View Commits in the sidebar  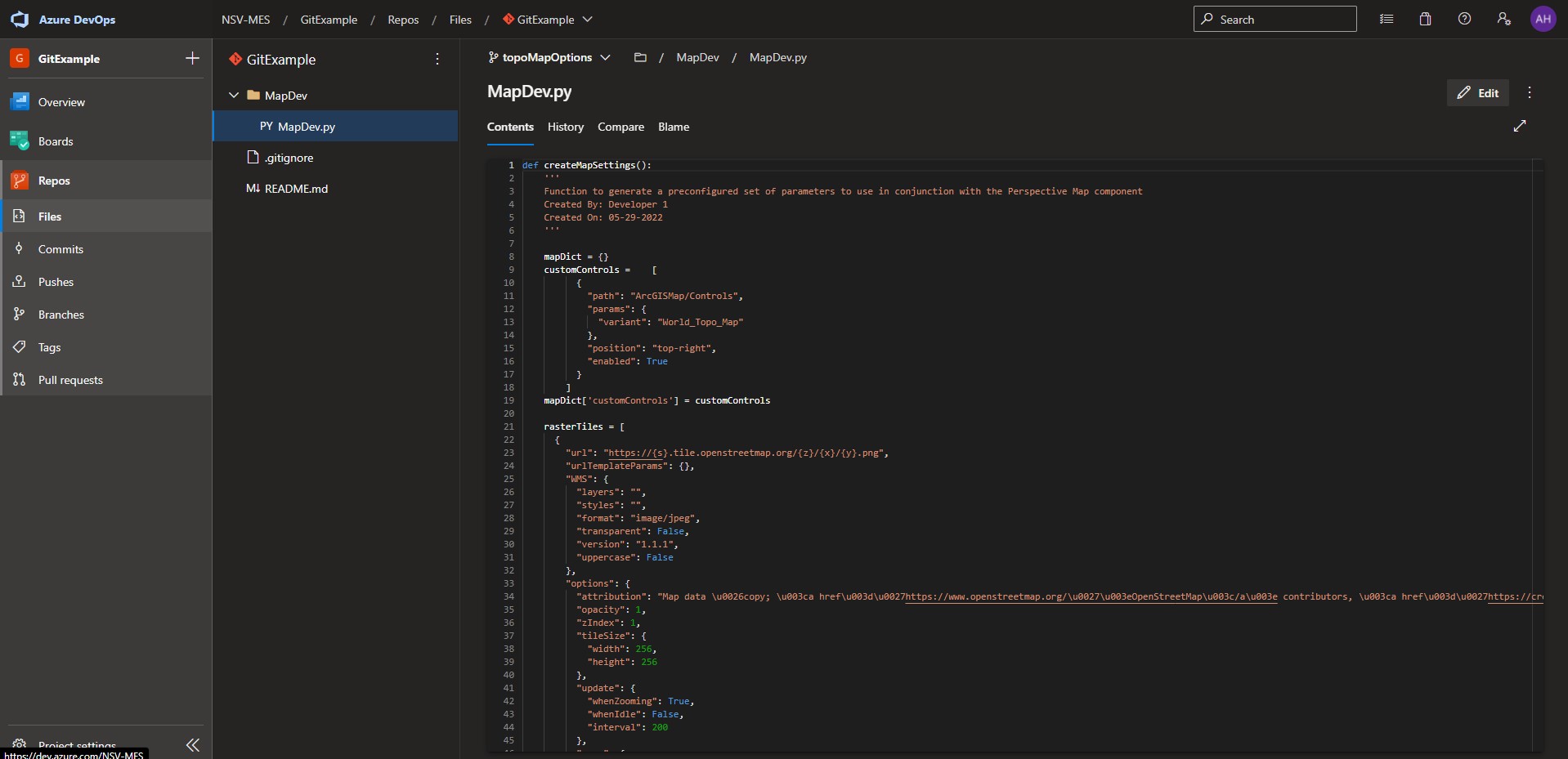(60, 249)
